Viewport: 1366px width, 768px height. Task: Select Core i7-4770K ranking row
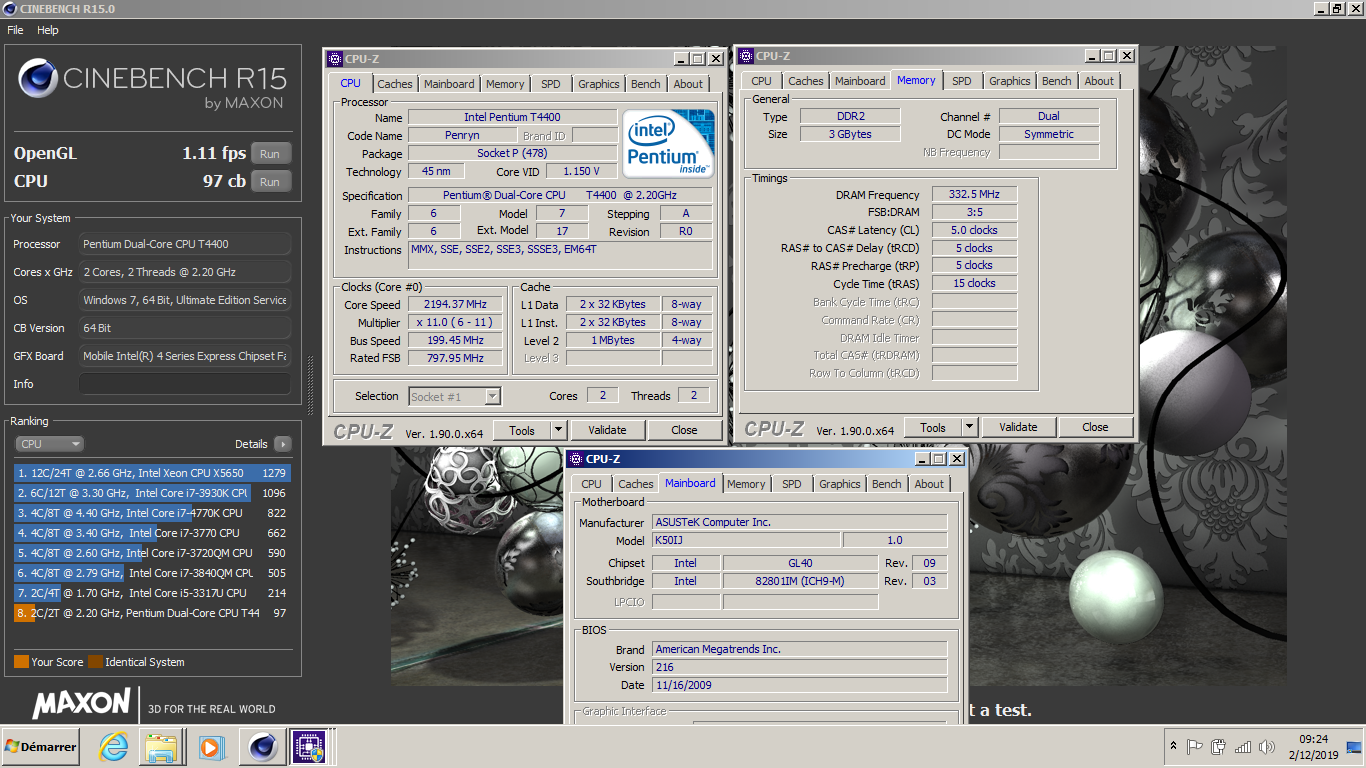click(152, 513)
